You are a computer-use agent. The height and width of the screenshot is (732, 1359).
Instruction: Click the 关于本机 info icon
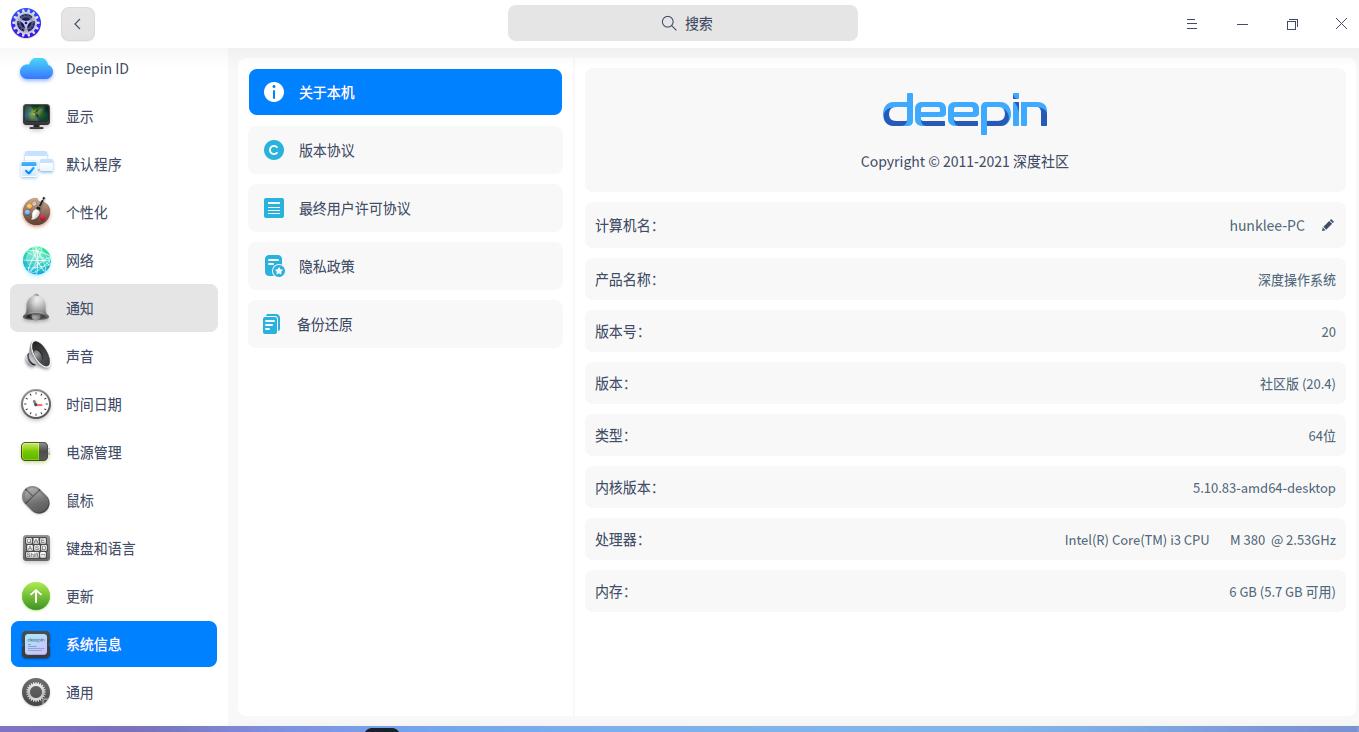point(273,92)
